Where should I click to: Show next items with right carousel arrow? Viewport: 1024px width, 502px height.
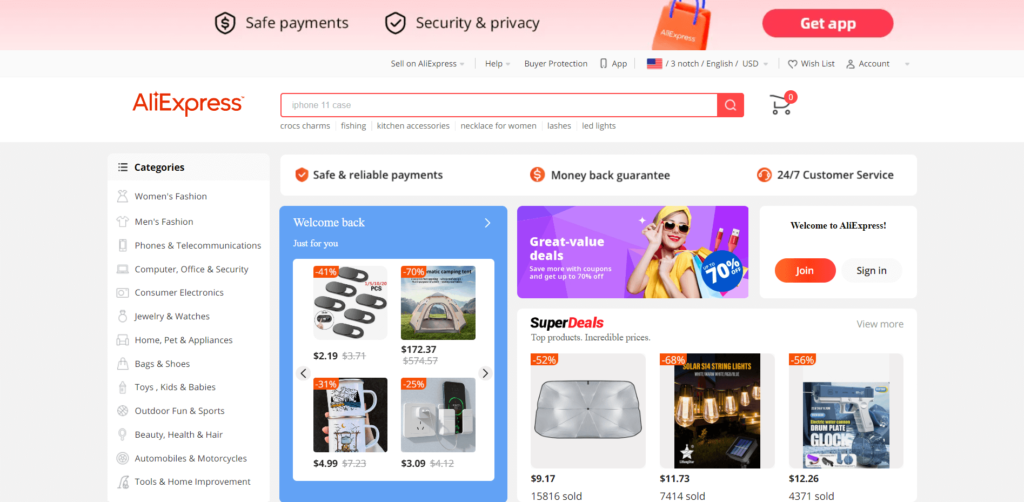(485, 373)
